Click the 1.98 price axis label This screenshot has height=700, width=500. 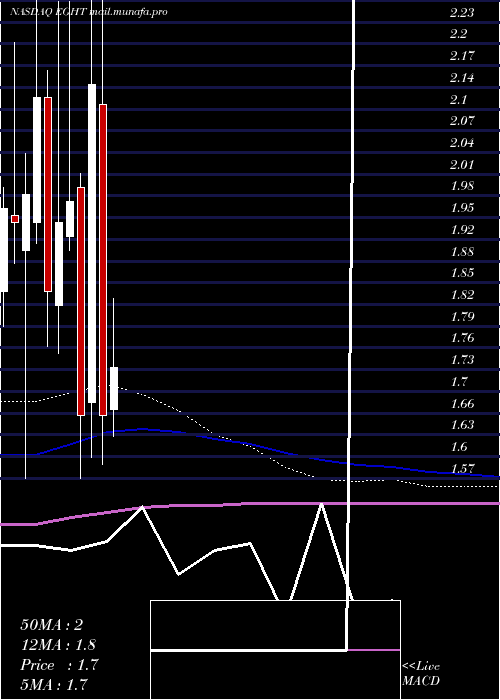[462, 186]
